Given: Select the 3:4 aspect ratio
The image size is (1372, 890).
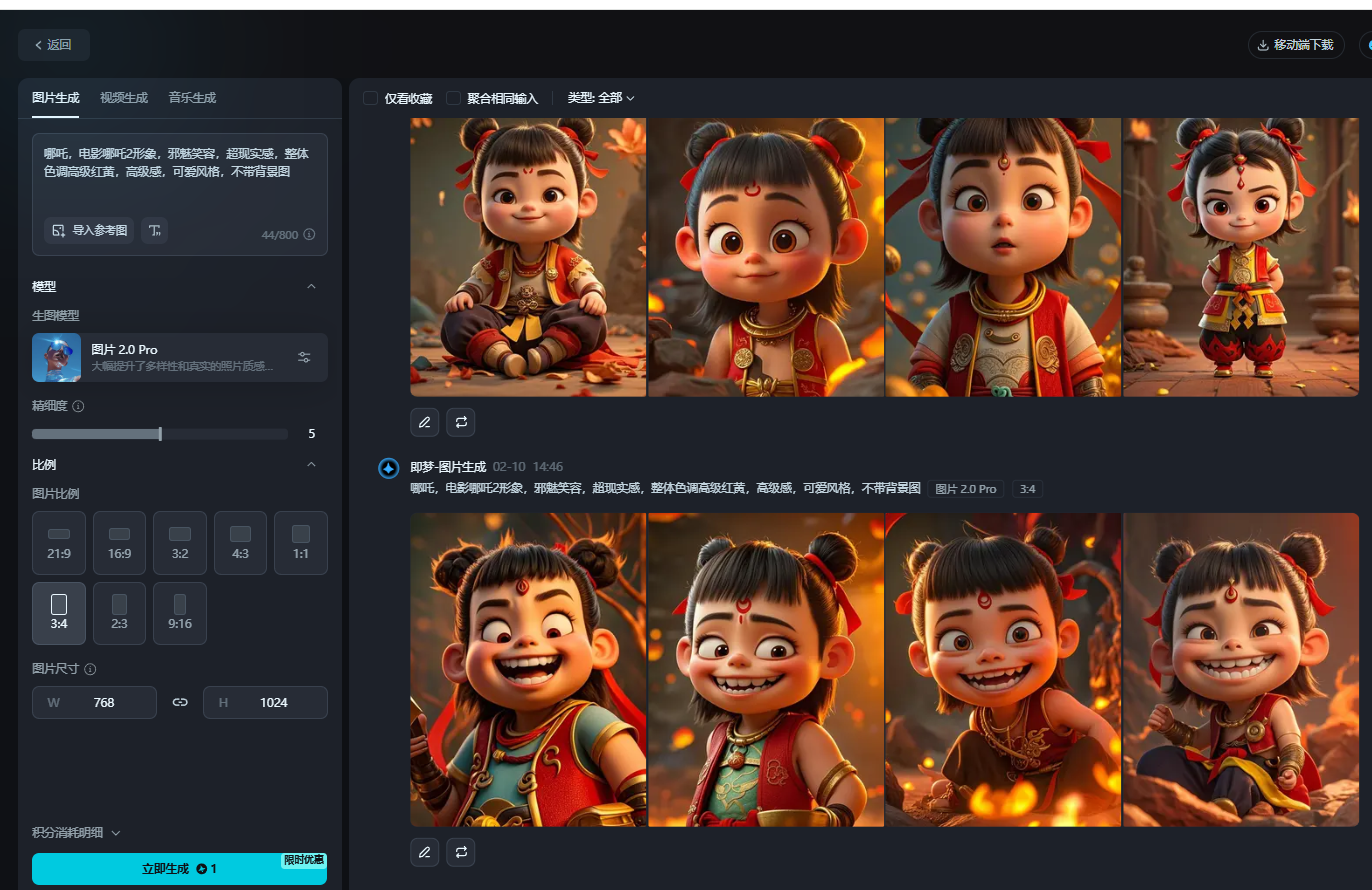Looking at the screenshot, I should (59, 613).
